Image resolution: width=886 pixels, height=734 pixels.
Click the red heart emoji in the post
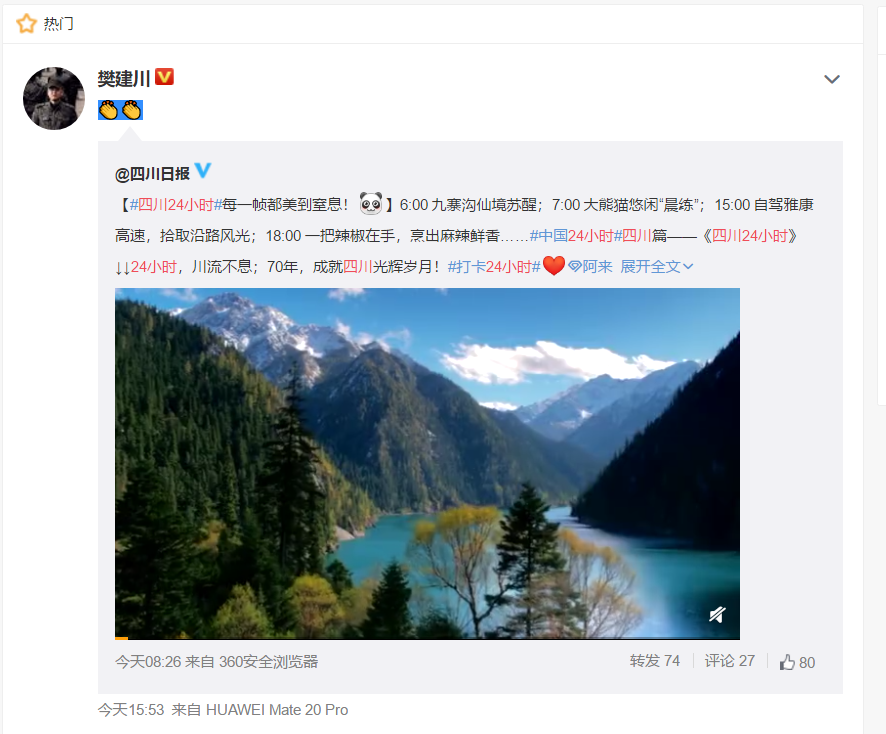pos(554,266)
